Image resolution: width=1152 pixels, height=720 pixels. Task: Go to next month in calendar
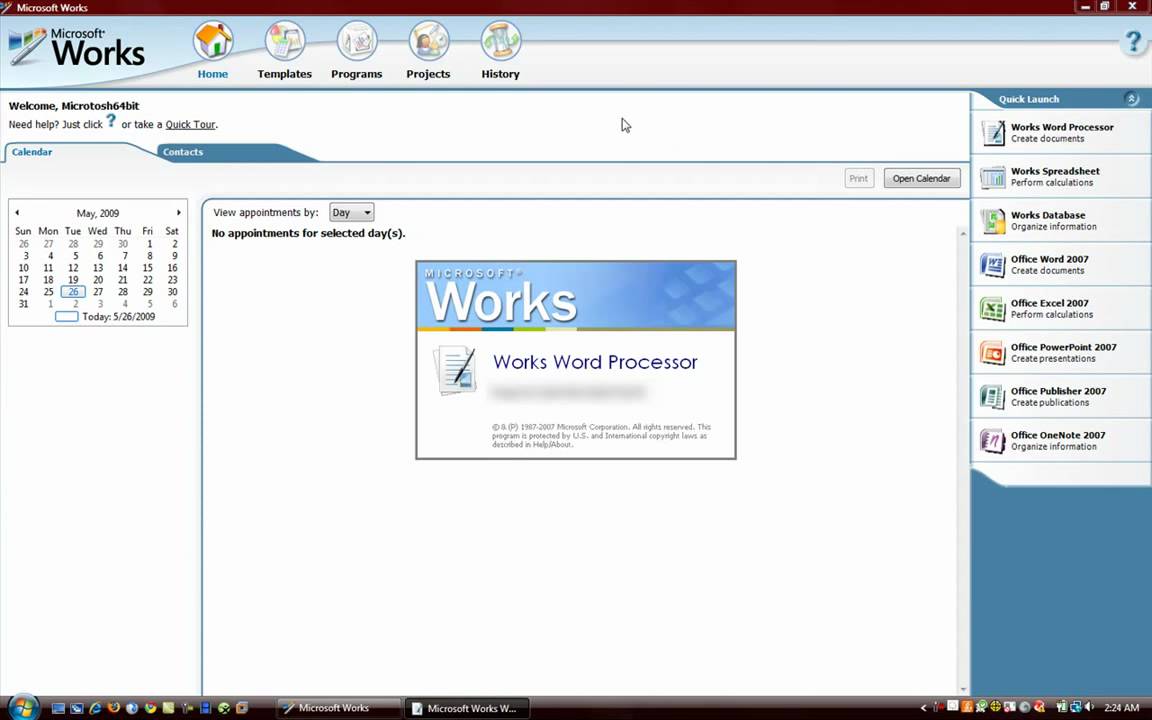[x=179, y=212]
